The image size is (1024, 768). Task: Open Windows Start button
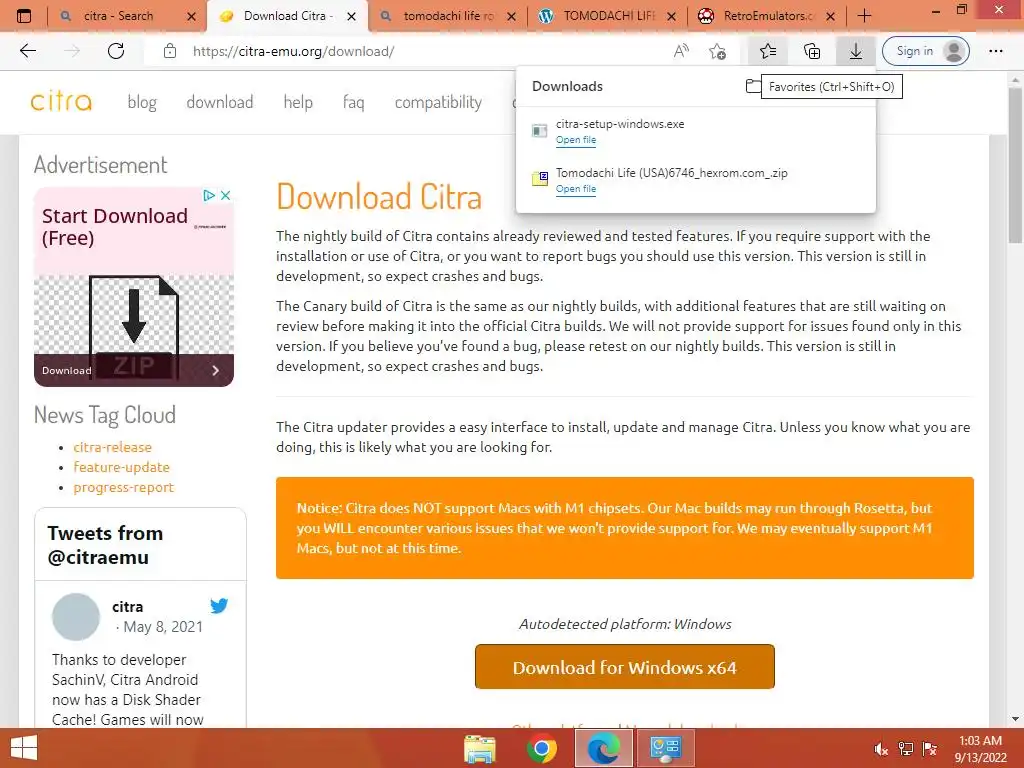(x=24, y=748)
